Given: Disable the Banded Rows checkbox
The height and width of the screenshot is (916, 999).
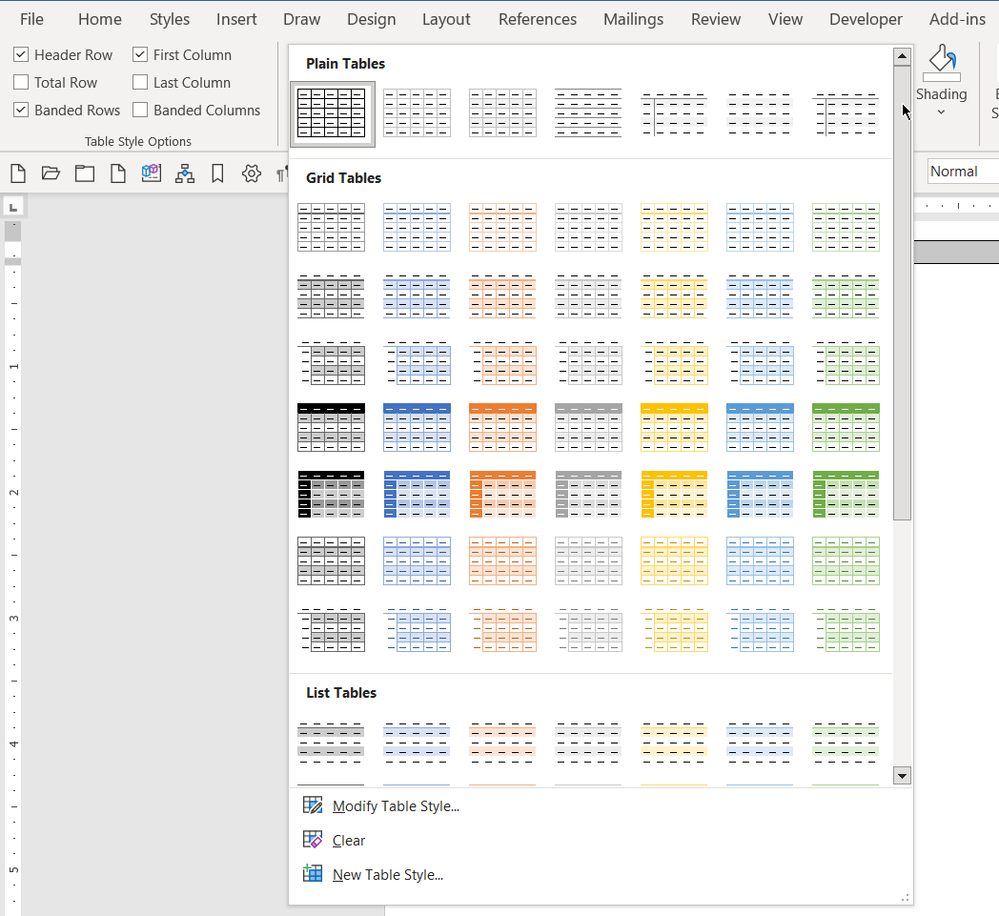Looking at the screenshot, I should tap(21, 110).
